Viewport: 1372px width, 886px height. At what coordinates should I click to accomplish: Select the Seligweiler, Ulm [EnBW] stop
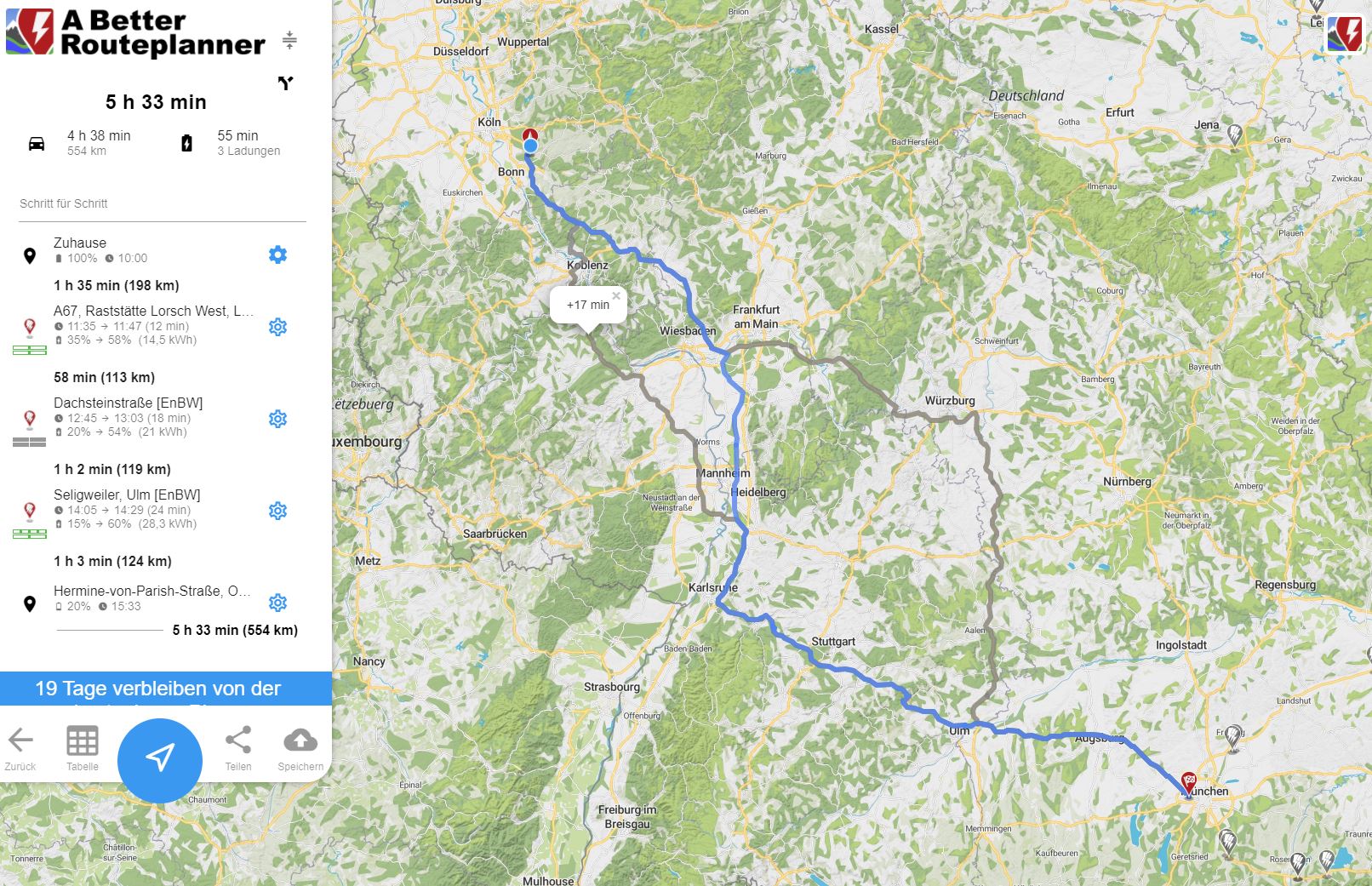click(x=127, y=494)
